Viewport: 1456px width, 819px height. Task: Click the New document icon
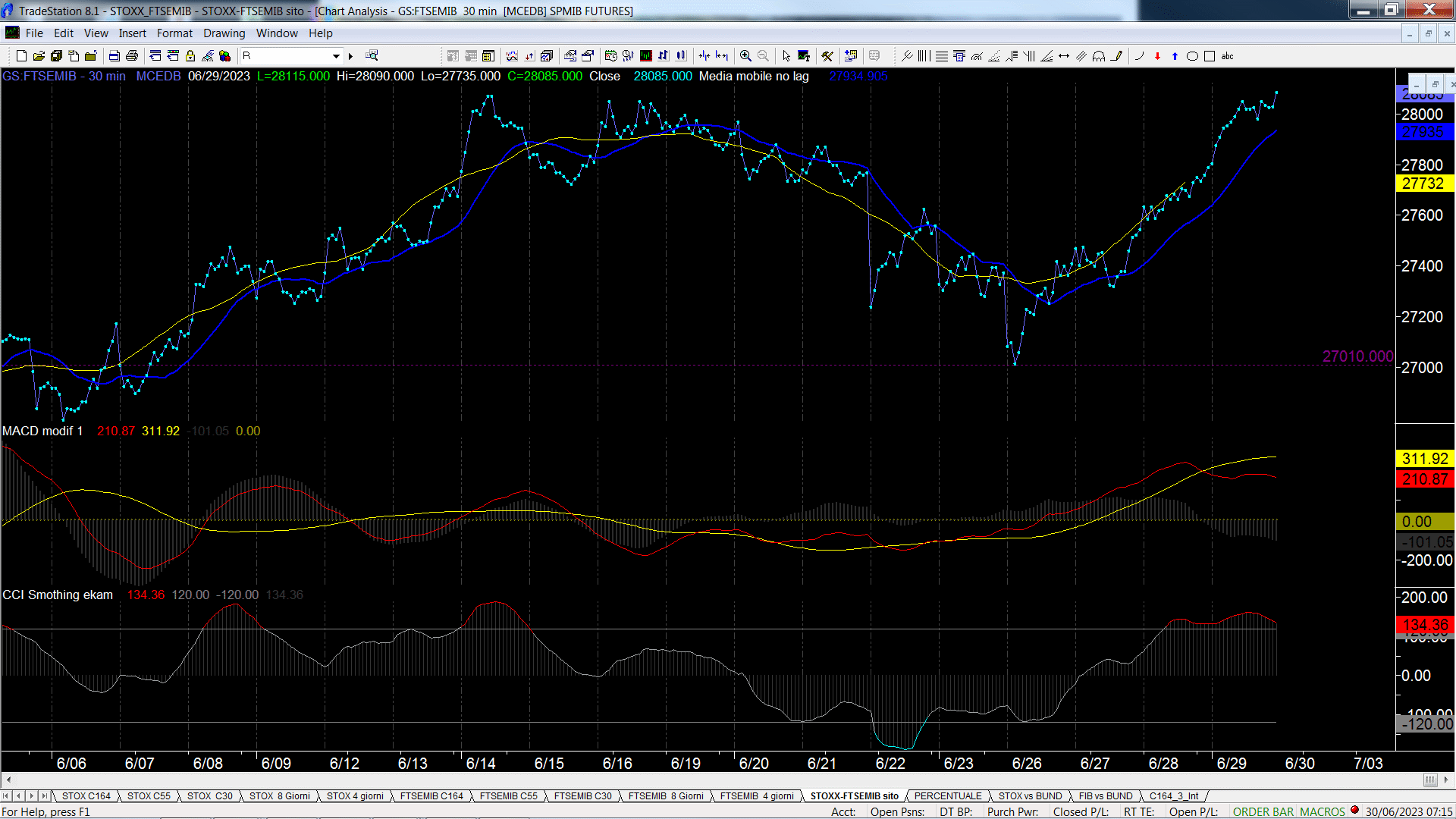[21, 56]
